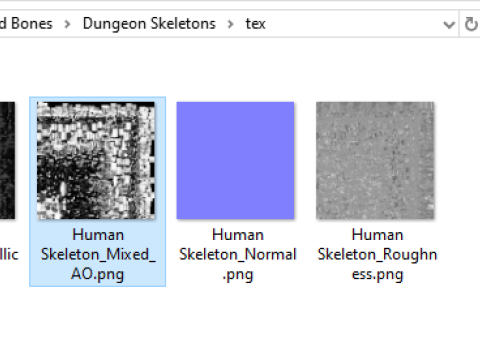Click the Human Skeleton_Mixed_AO.png file name

(x=98, y=255)
